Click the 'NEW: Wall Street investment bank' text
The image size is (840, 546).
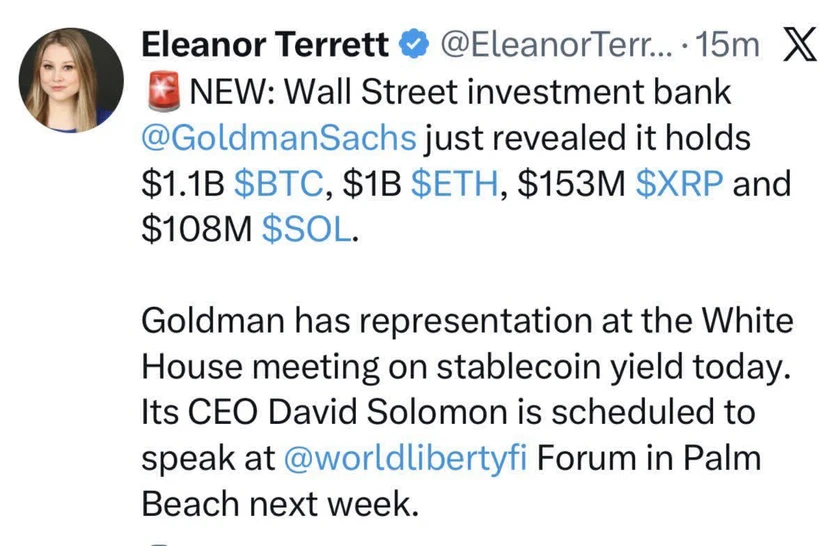(460, 93)
